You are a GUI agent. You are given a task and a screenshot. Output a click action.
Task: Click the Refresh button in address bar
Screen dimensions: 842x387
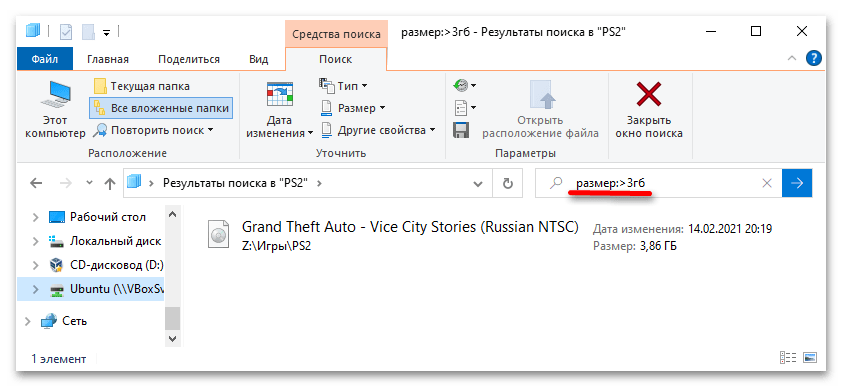click(508, 184)
